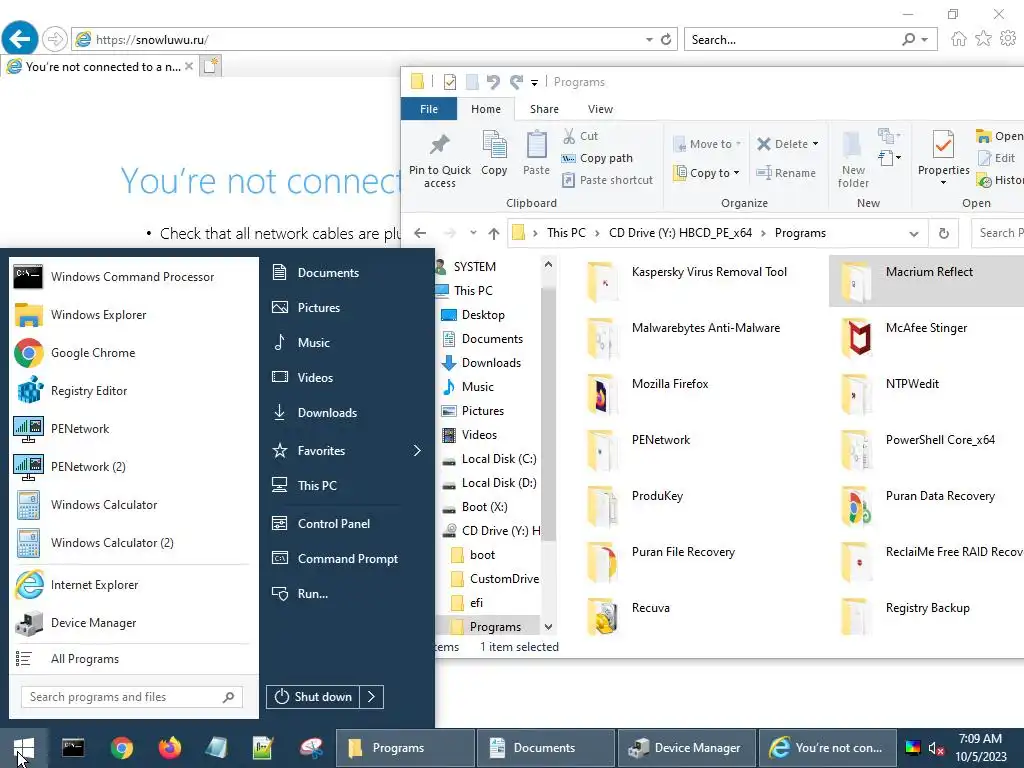Click Programs in the breadcrumb path
Viewport: 1024px width, 768px height.
click(800, 233)
